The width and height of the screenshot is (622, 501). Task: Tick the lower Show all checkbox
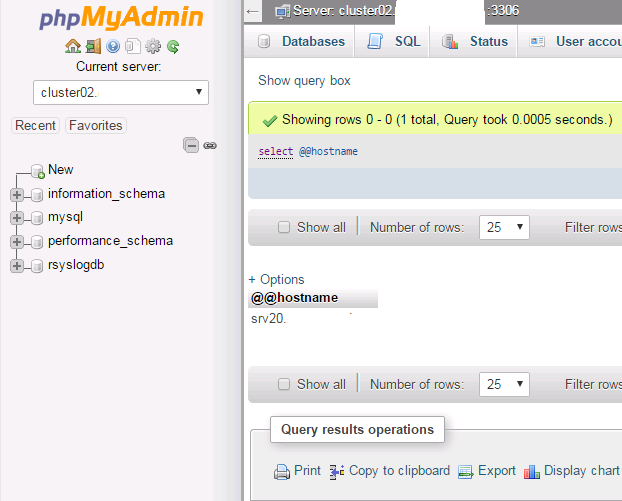tap(284, 384)
